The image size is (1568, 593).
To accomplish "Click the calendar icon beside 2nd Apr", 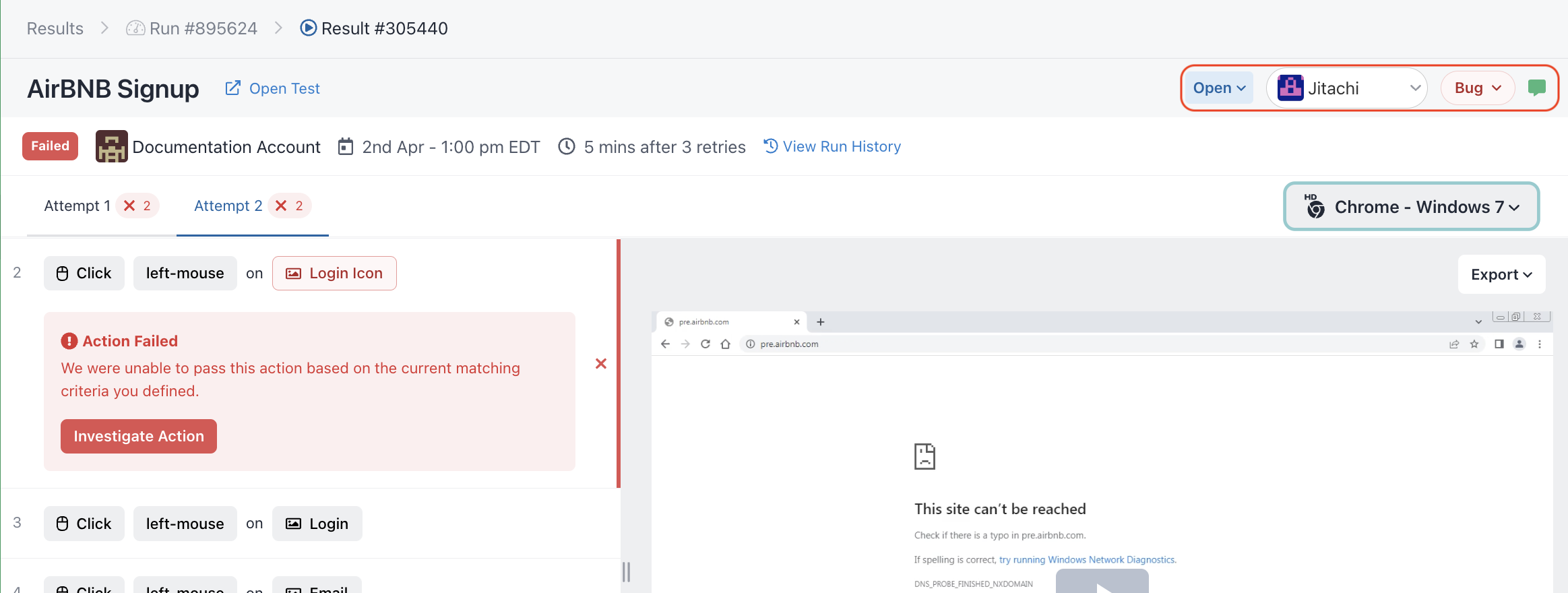I will (x=346, y=146).
